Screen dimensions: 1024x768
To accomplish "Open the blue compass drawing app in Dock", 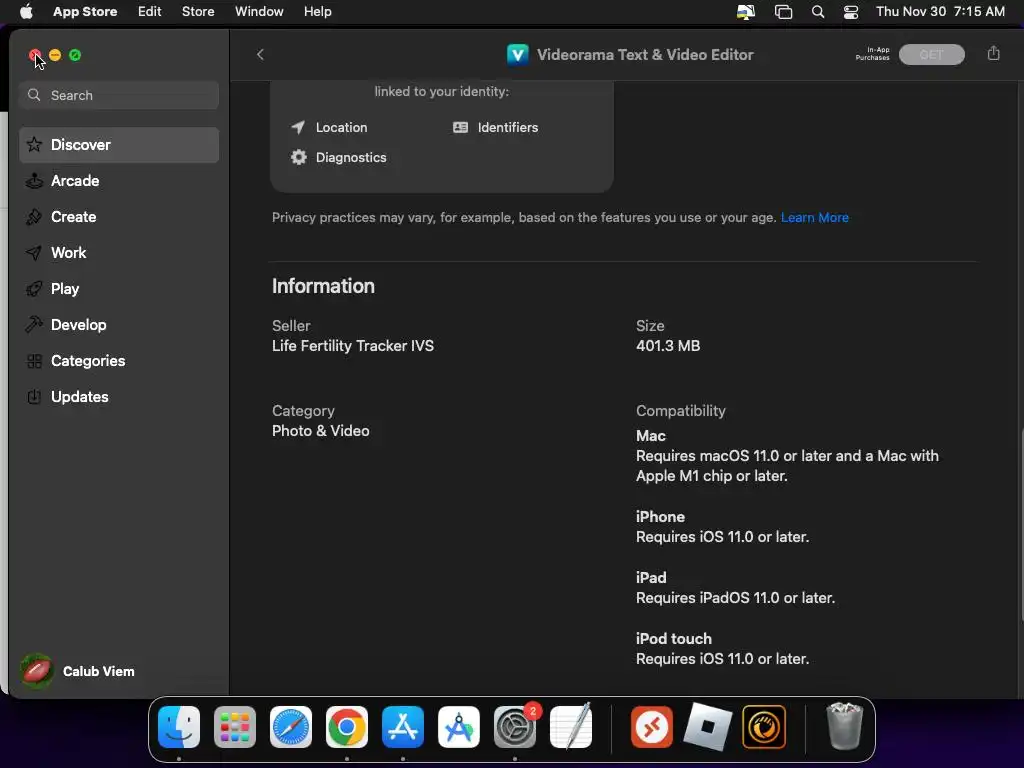I will (x=459, y=727).
